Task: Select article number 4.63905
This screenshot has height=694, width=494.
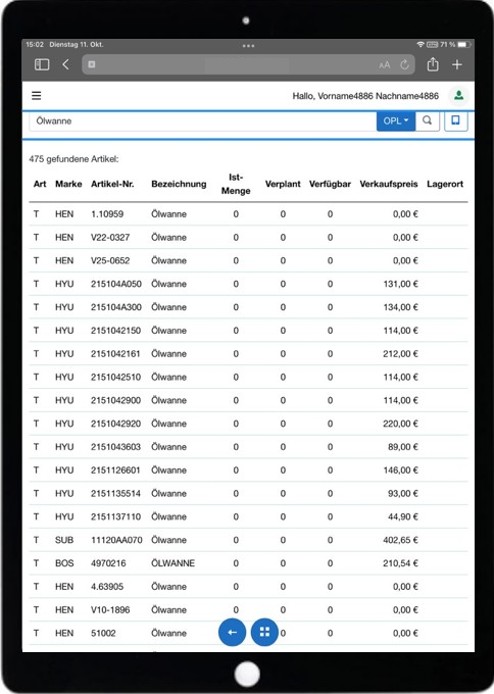Action: (x=107, y=587)
